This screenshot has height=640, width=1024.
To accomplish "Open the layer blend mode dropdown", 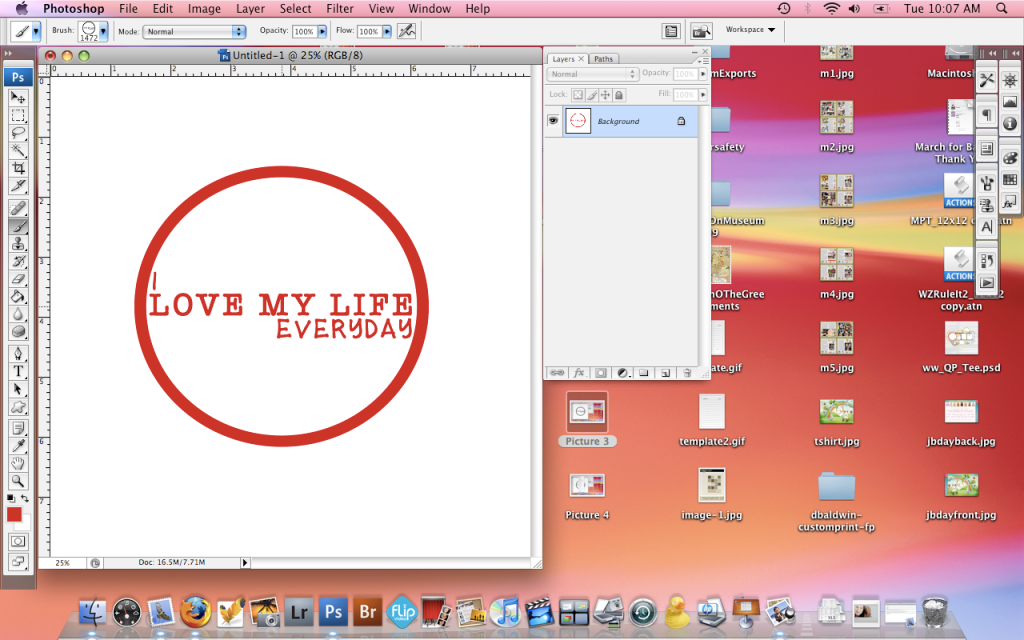I will tap(592, 74).
